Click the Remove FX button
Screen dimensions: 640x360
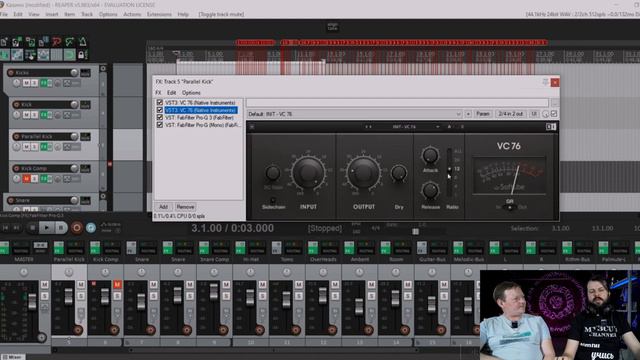(185, 207)
